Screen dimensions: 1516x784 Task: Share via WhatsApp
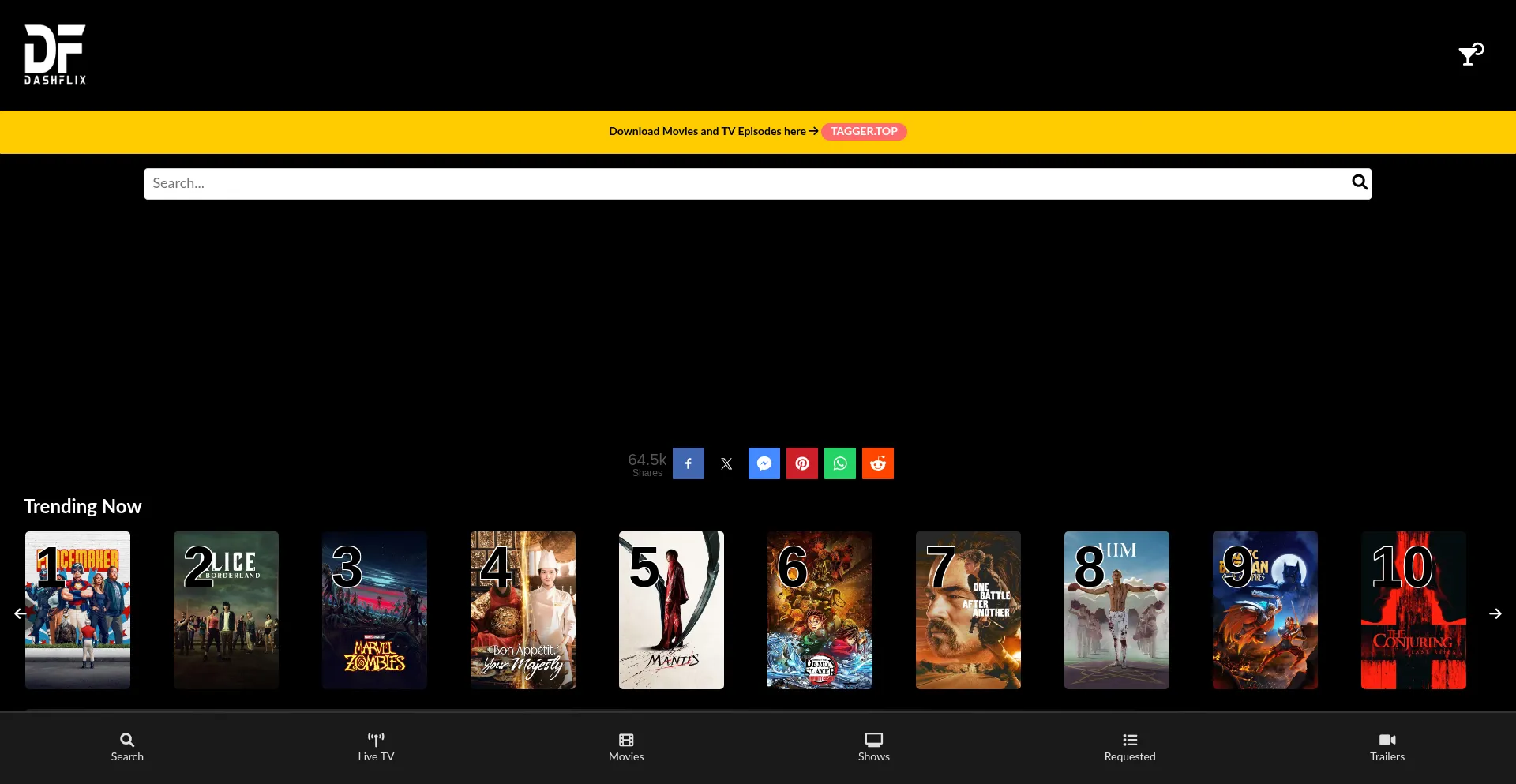pos(839,463)
